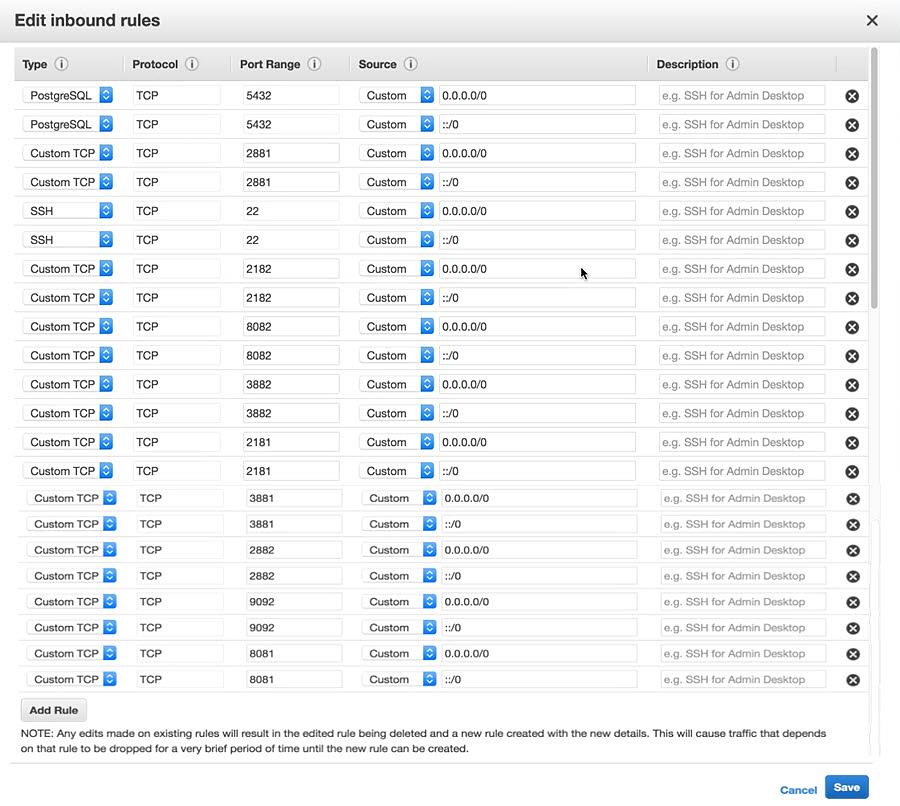The image size is (900, 806).
Task: Delete the port 2882 rule with source ::/0
Action: click(854, 576)
